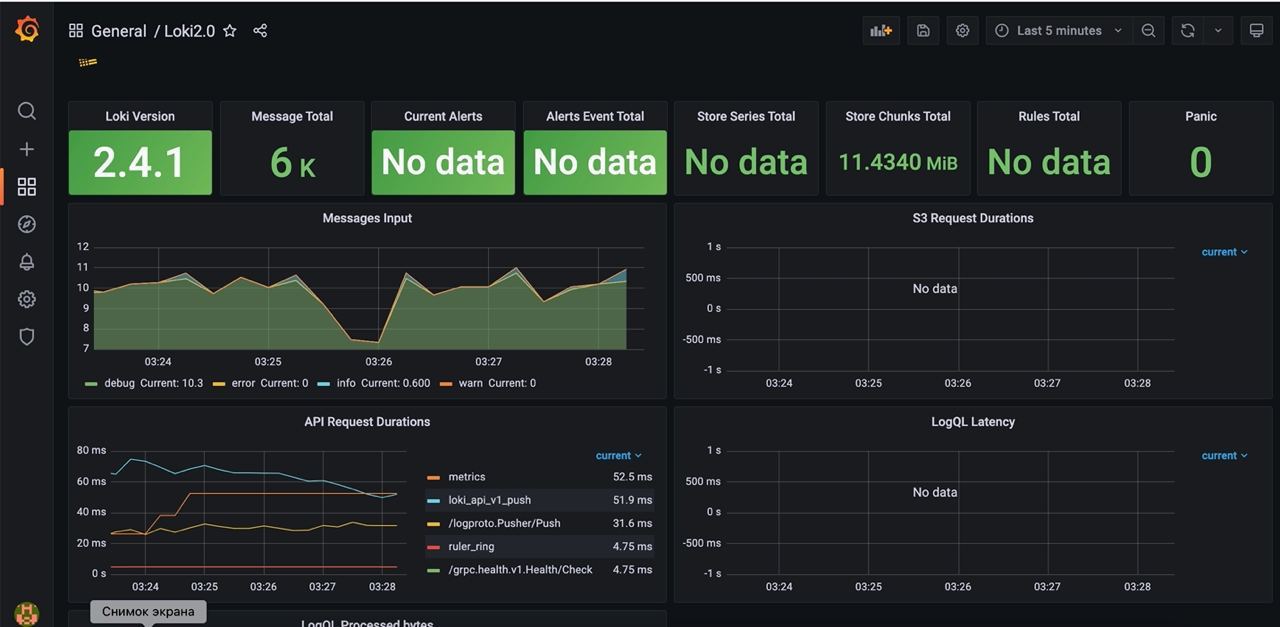Open the Grafana home logo
This screenshot has width=1280, height=627.
27,30
